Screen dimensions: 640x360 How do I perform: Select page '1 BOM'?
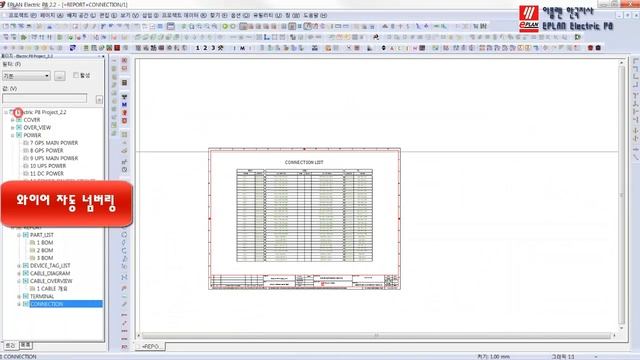45,243
